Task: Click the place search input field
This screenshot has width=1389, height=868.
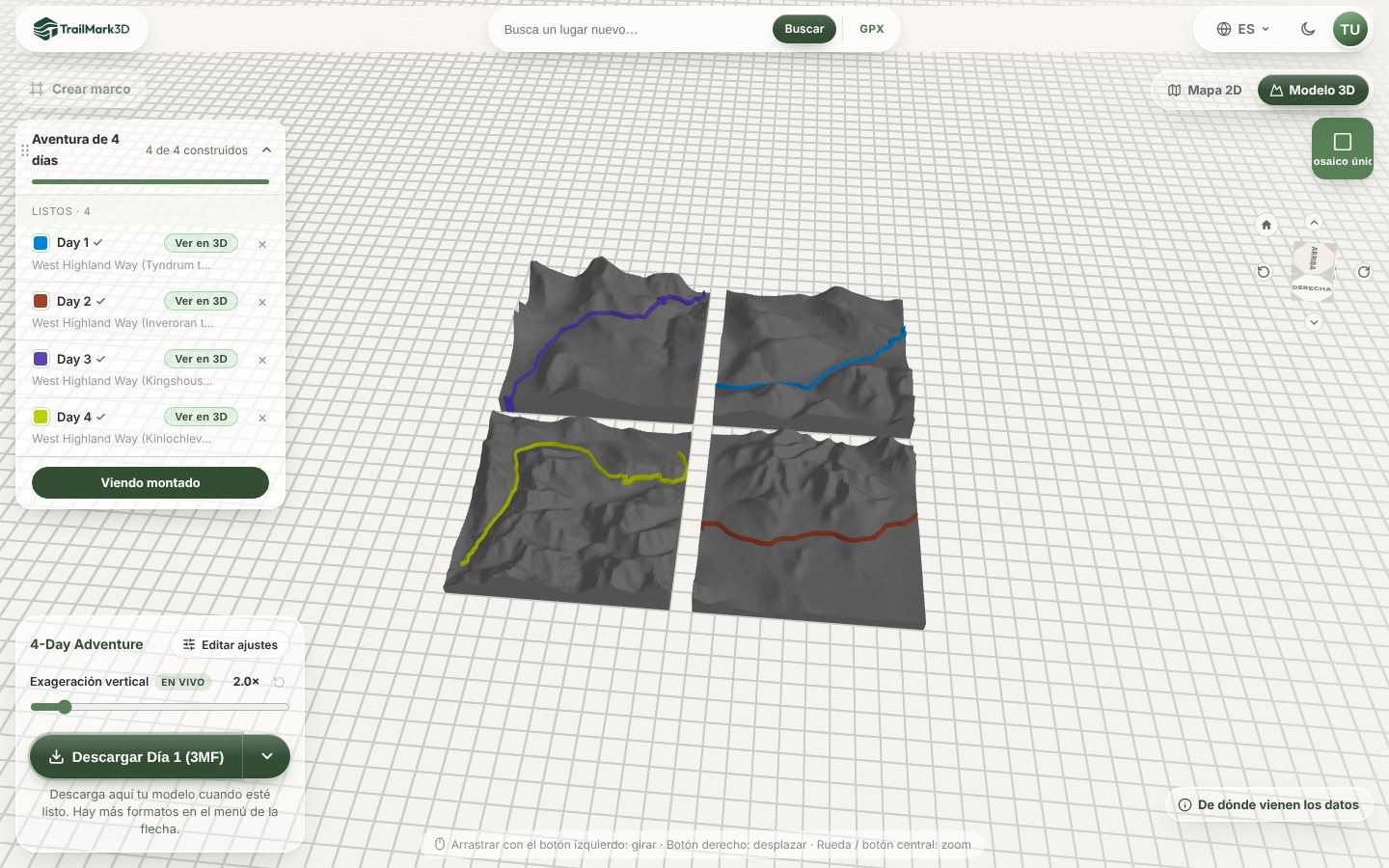Action: click(632, 30)
